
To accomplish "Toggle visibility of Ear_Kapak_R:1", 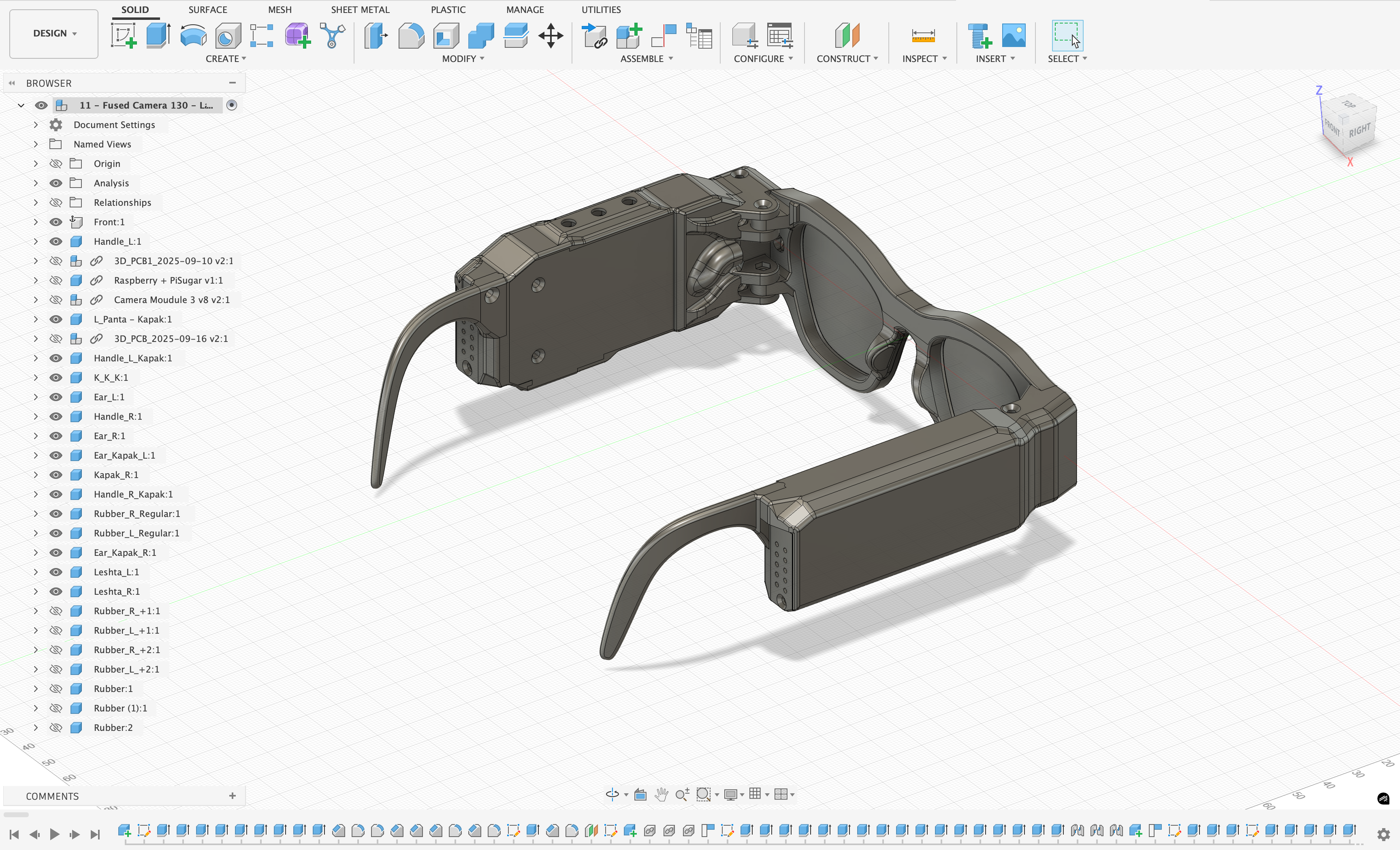I will pyautogui.click(x=55, y=552).
